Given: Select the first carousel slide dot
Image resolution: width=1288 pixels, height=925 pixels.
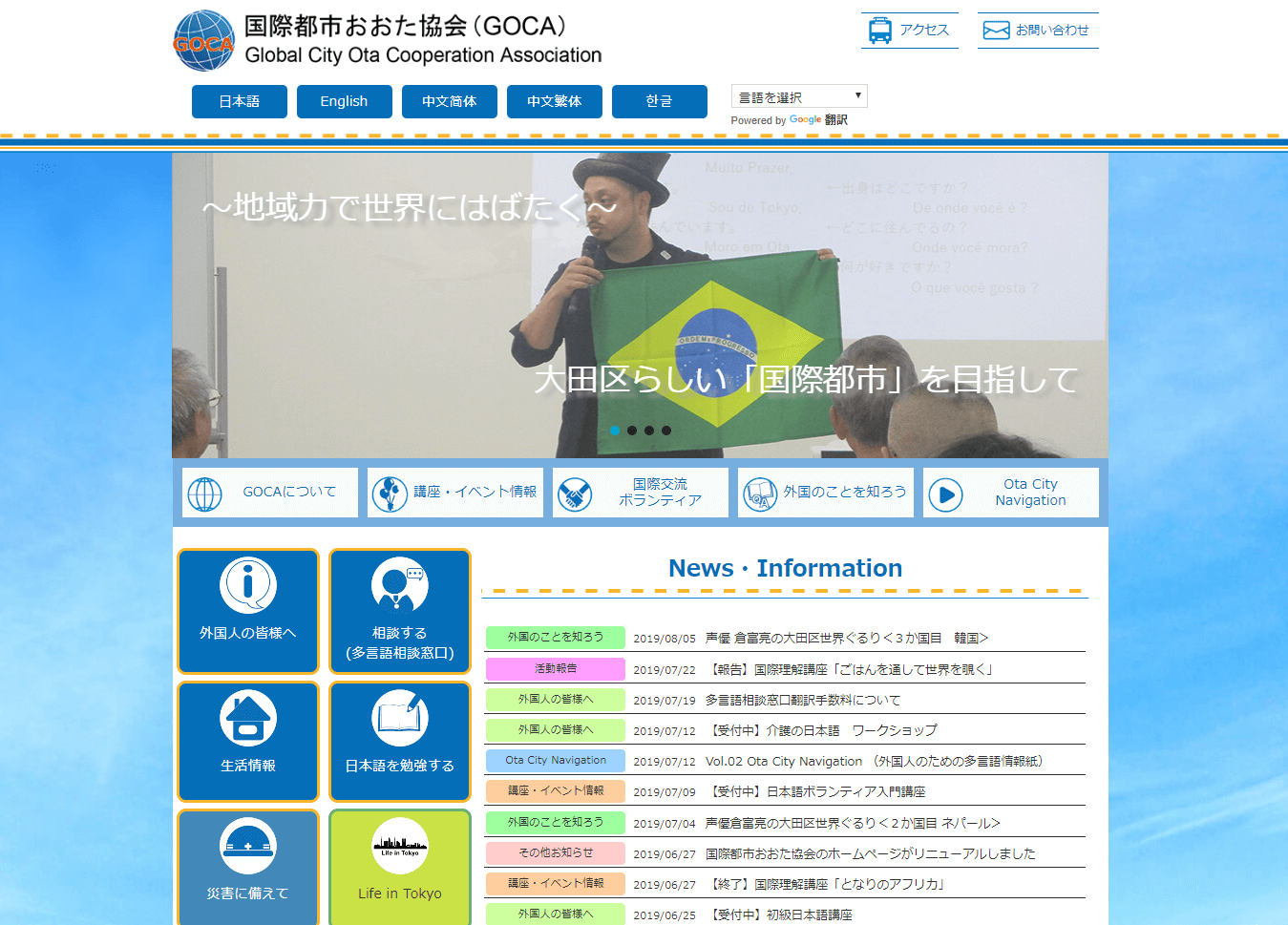Looking at the screenshot, I should click(x=615, y=431).
